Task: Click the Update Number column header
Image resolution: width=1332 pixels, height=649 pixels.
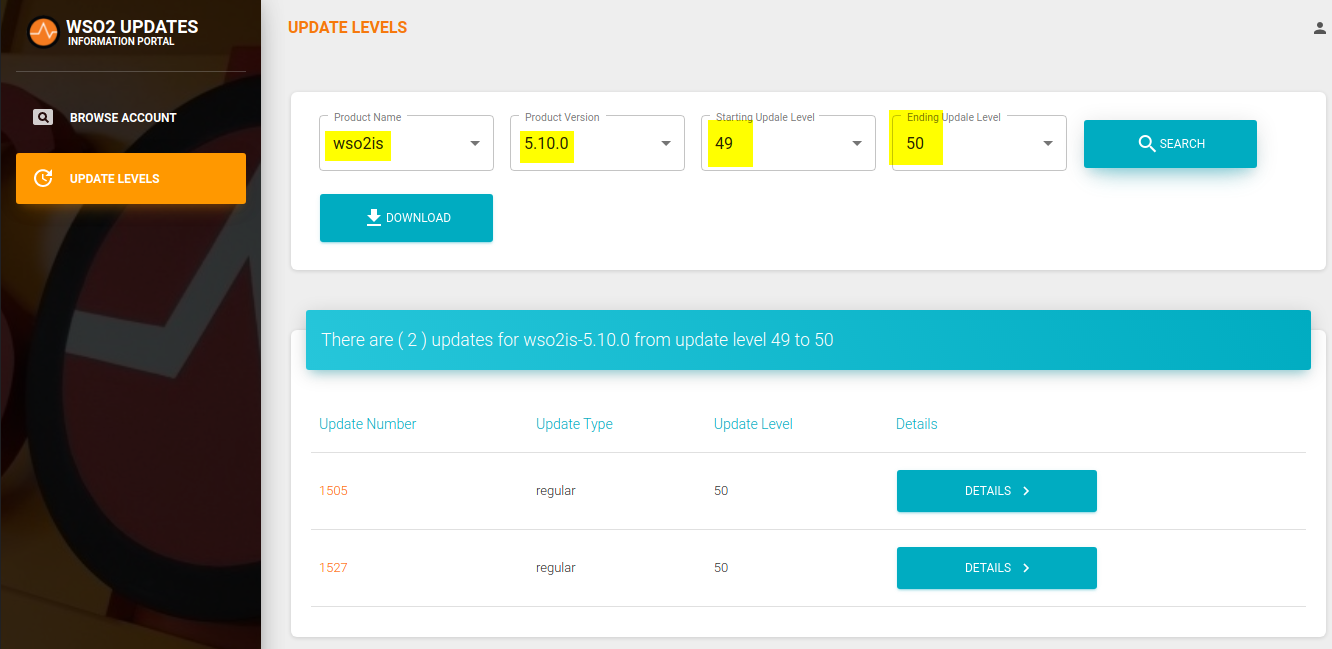Action: click(367, 424)
